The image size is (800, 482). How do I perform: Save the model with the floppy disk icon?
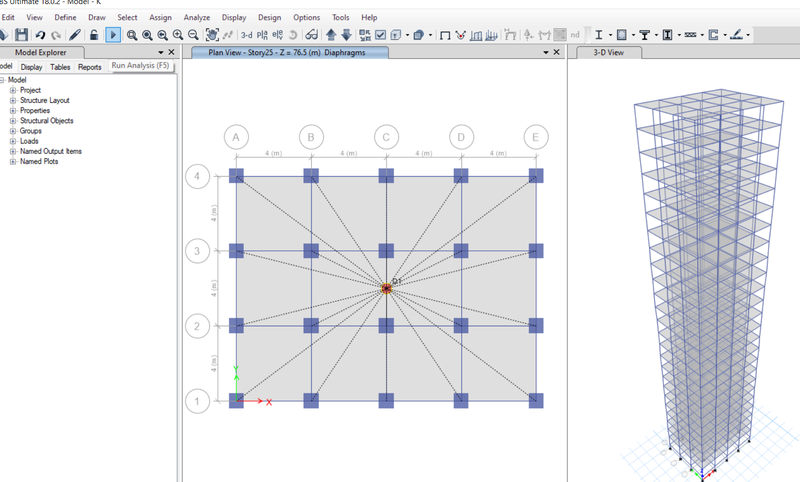pyautogui.click(x=21, y=35)
